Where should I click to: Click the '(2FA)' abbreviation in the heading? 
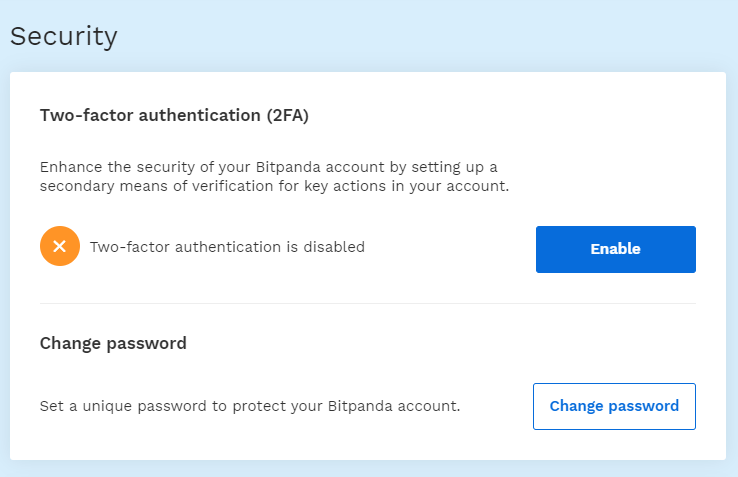click(288, 115)
